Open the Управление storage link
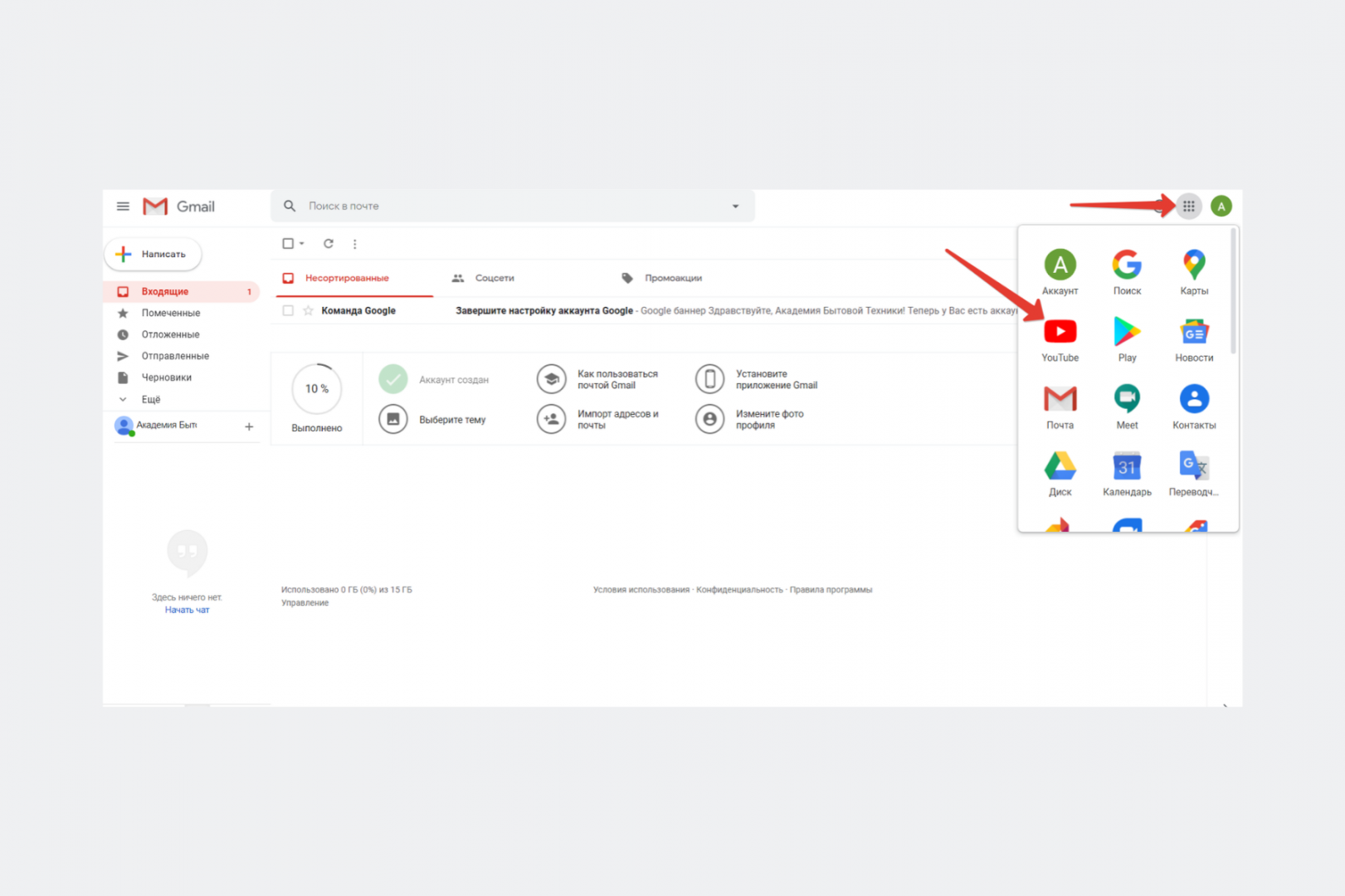Screen dimensions: 1345x896 [305, 603]
